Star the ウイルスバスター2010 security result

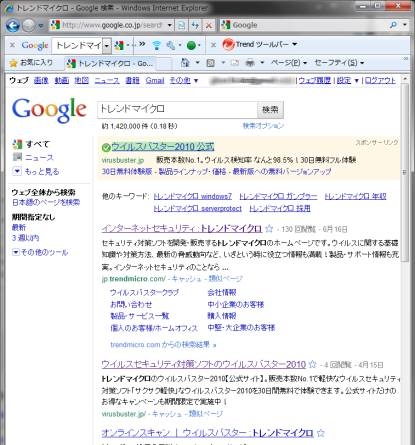[x=312, y=364]
